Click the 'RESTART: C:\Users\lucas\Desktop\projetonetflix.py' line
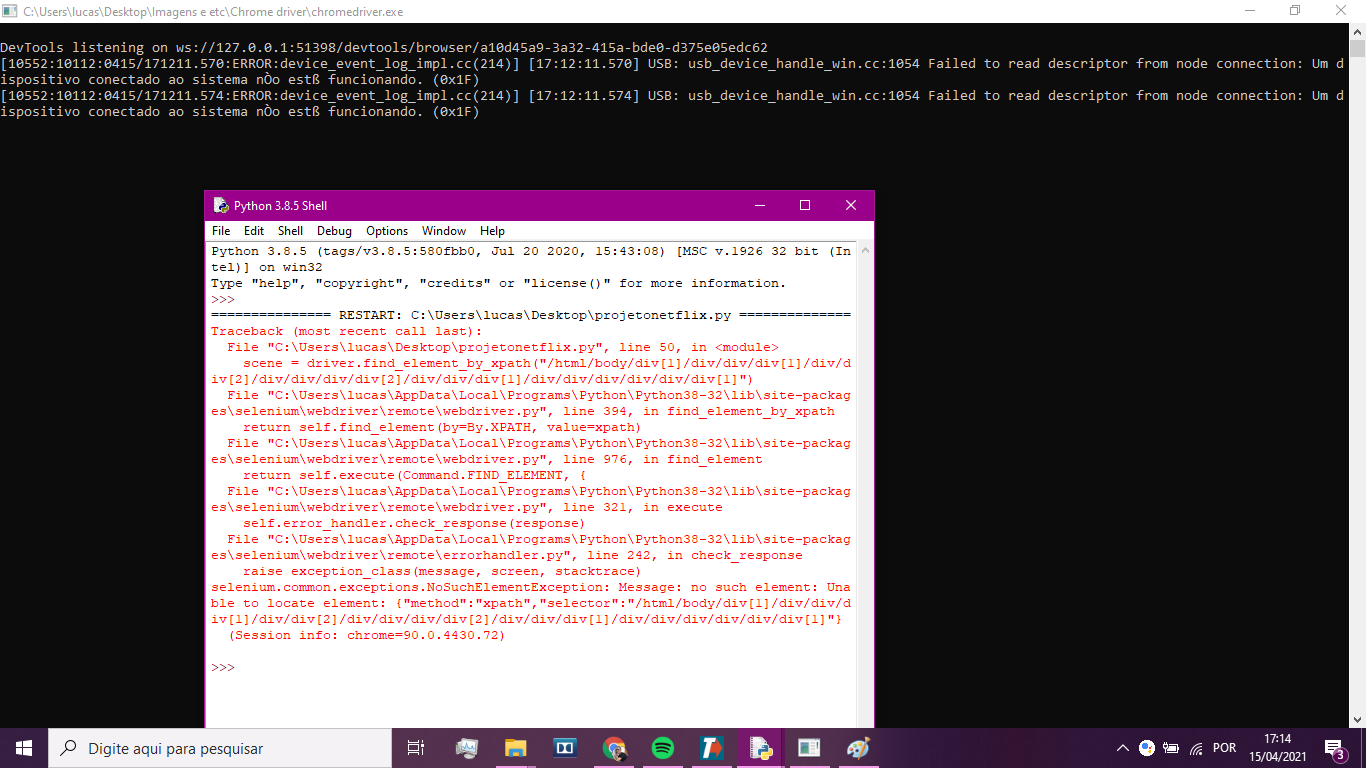The width and height of the screenshot is (1367, 768). pos(531,315)
